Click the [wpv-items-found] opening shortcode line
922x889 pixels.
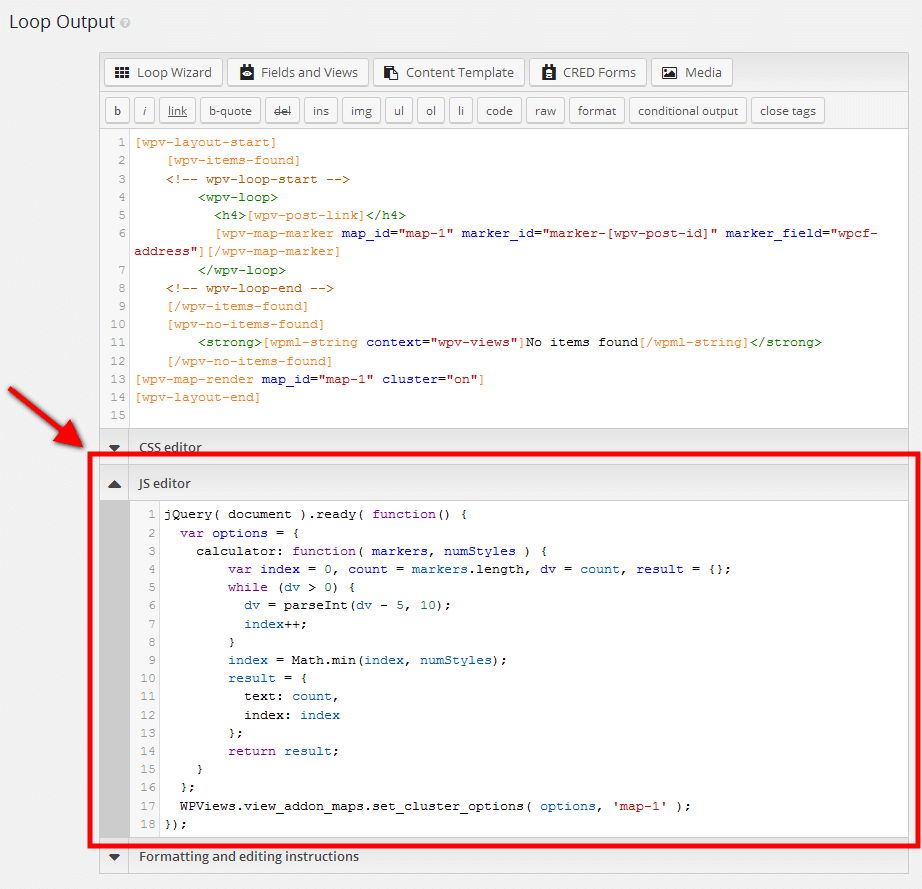(234, 161)
